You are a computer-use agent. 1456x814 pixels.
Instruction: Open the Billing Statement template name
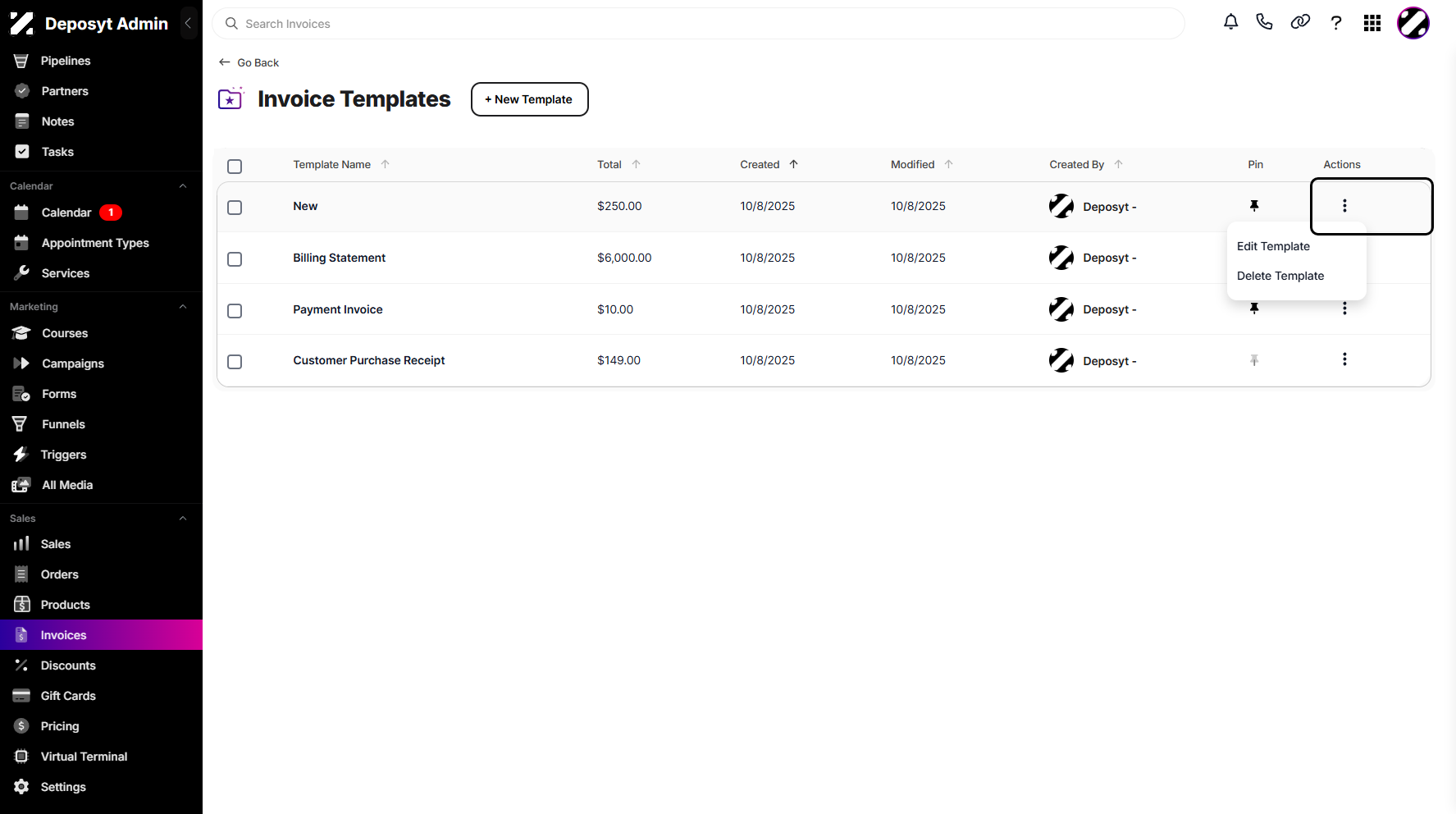(x=339, y=258)
